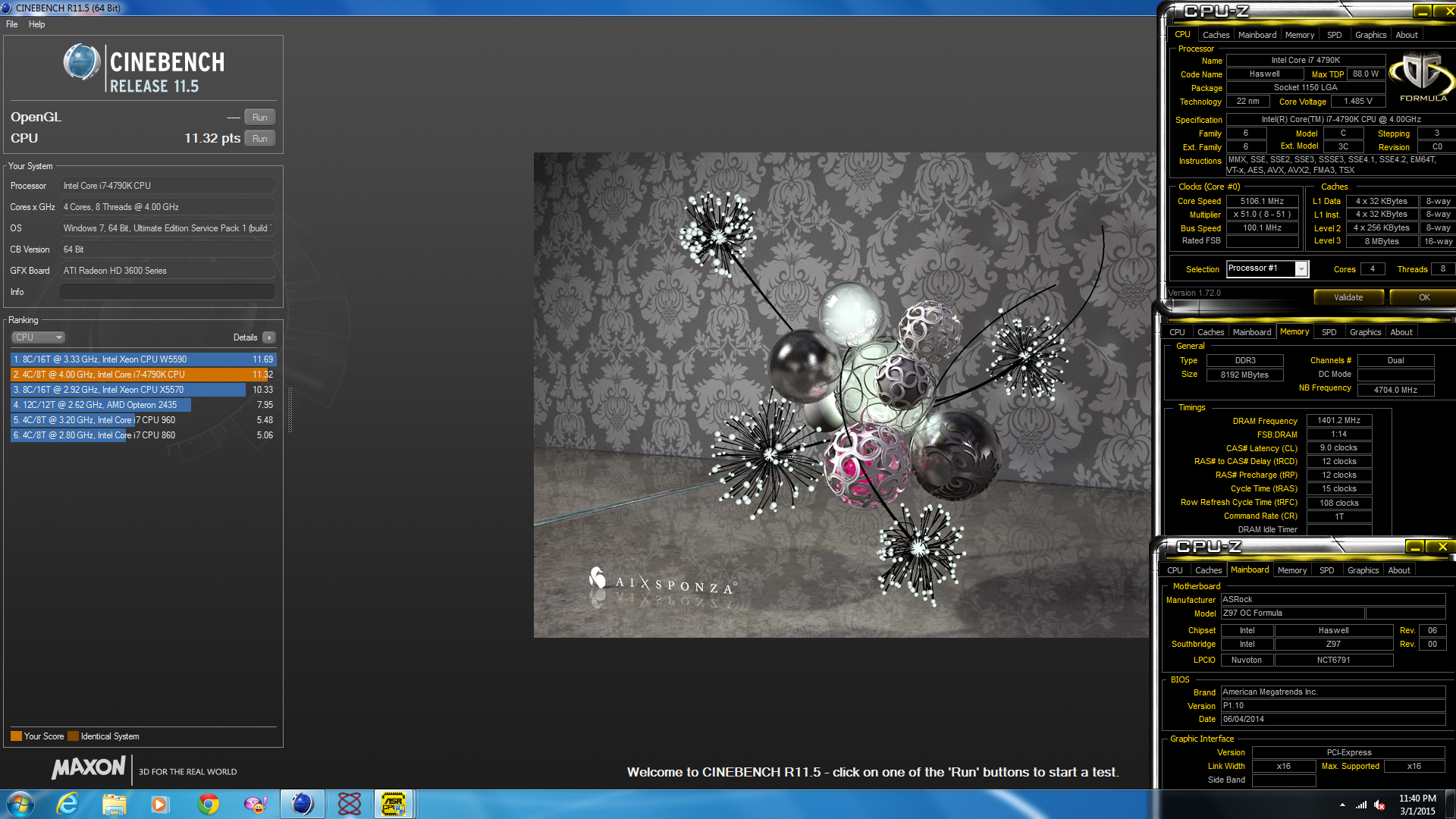
Task: Minimize the bottom CPU-Z Mainboard window
Action: (x=1415, y=546)
